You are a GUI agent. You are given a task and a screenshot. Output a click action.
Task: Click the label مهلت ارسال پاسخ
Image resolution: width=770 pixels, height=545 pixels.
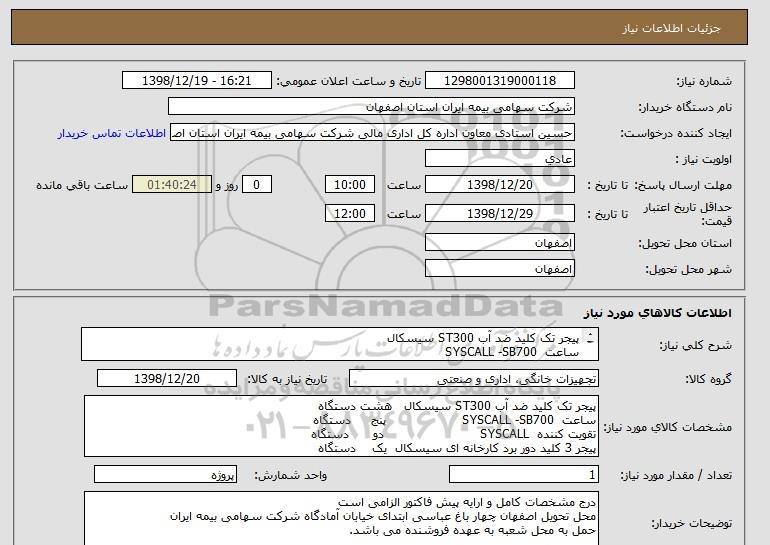coord(683,185)
